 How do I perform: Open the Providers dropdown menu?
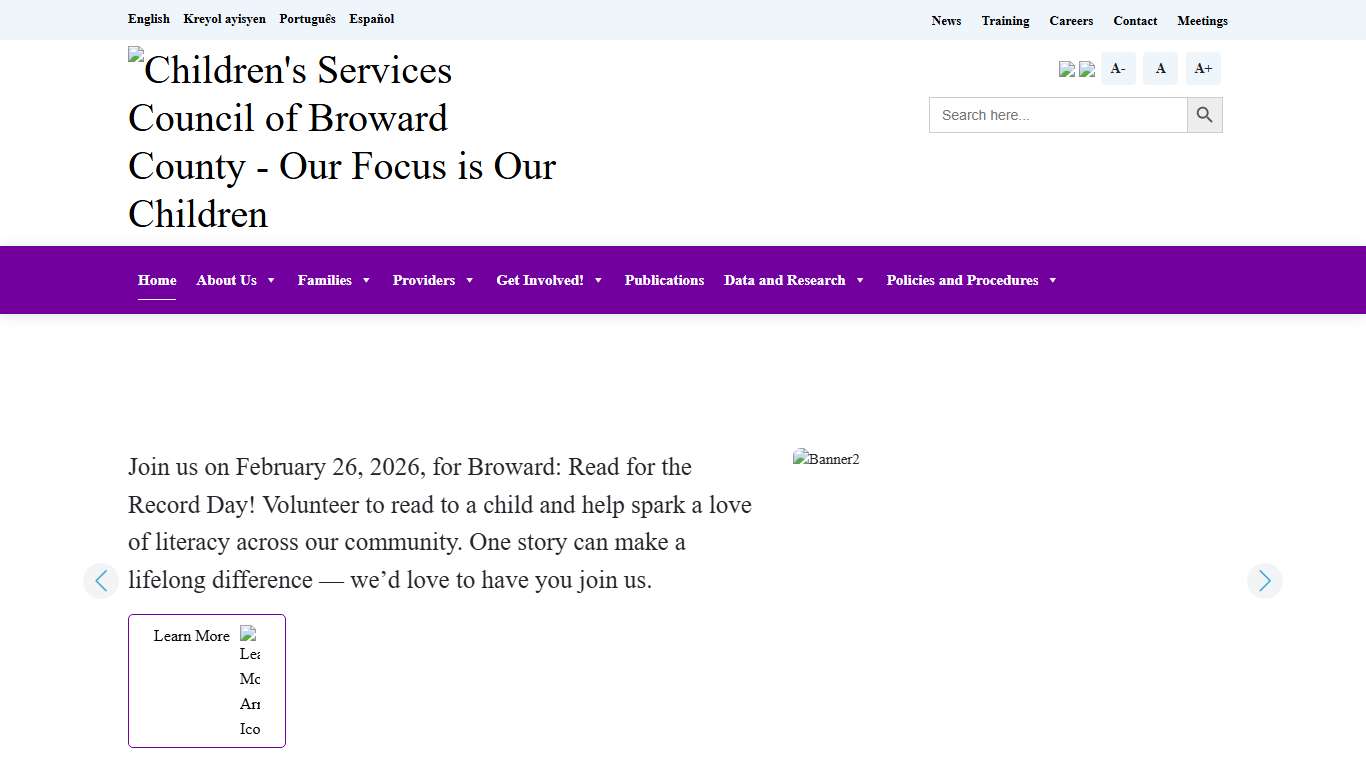(x=424, y=280)
